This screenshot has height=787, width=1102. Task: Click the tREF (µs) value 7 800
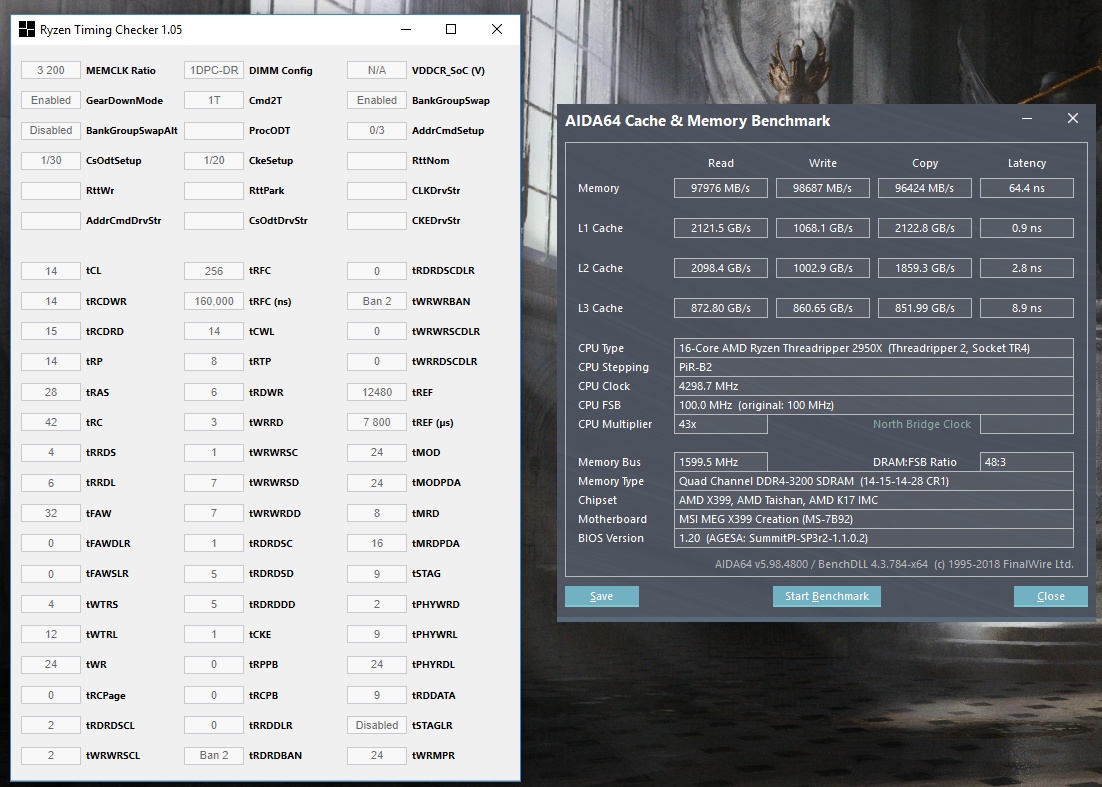[x=377, y=422]
